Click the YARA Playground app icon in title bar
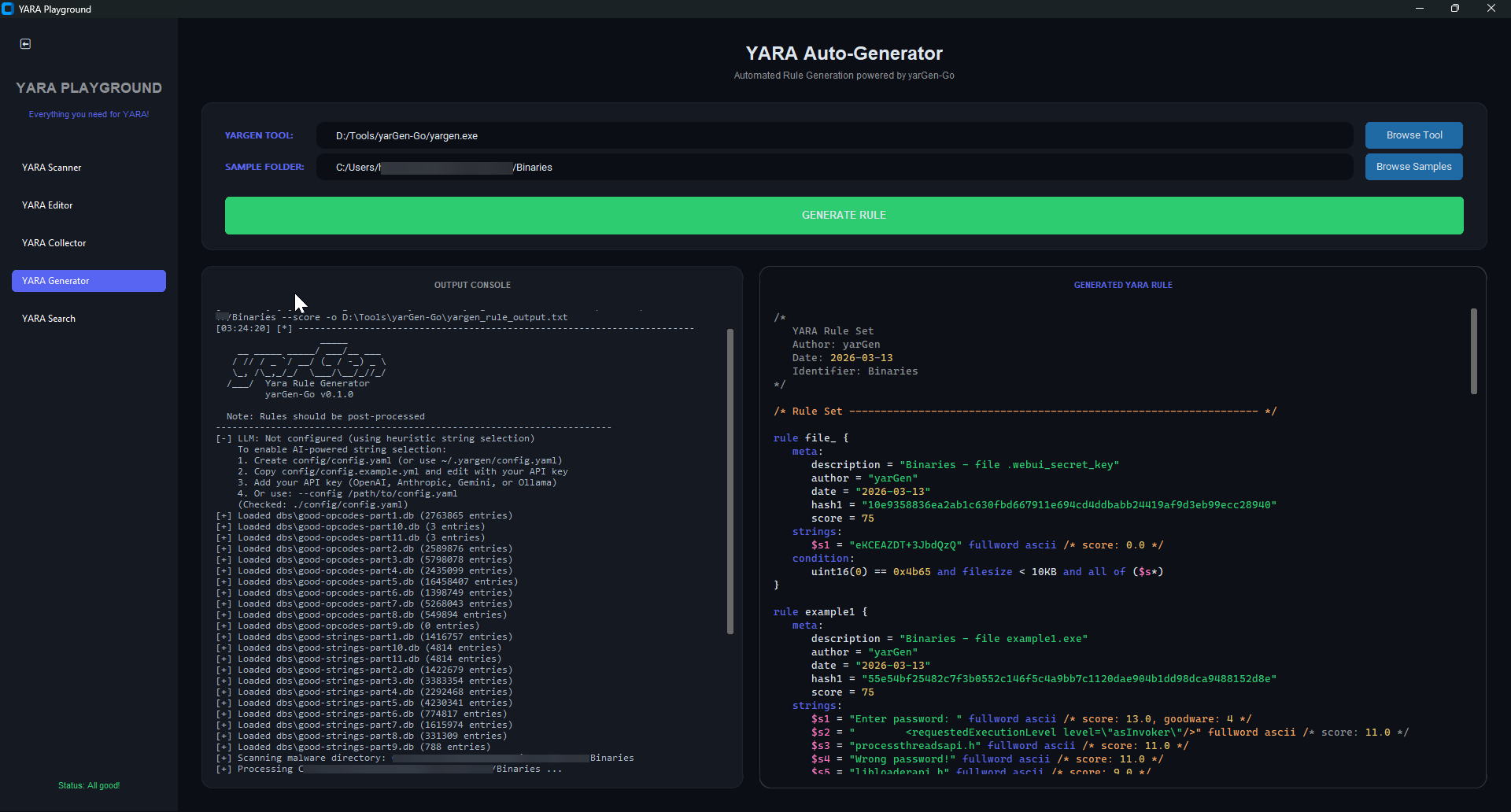 pyautogui.click(x=8, y=9)
